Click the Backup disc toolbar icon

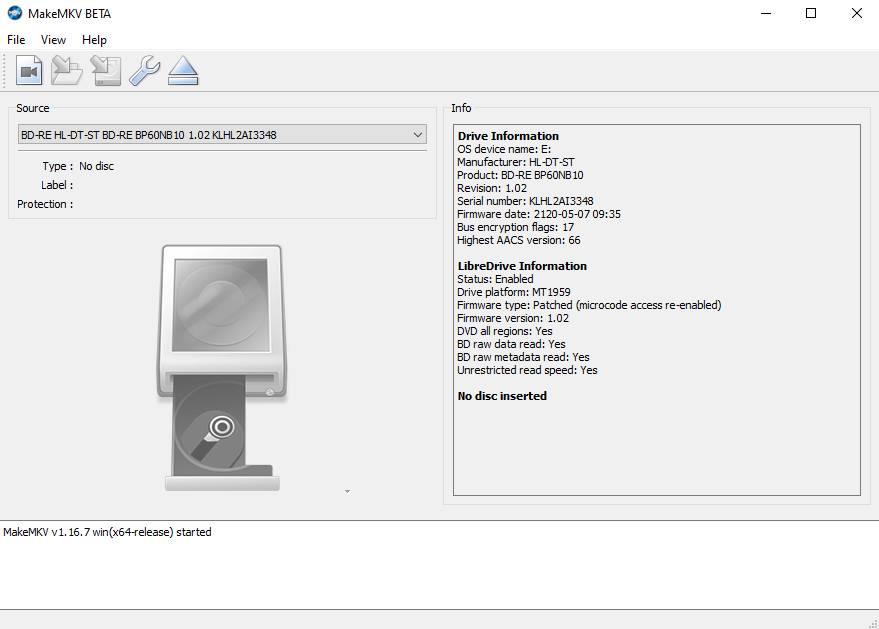pos(105,71)
